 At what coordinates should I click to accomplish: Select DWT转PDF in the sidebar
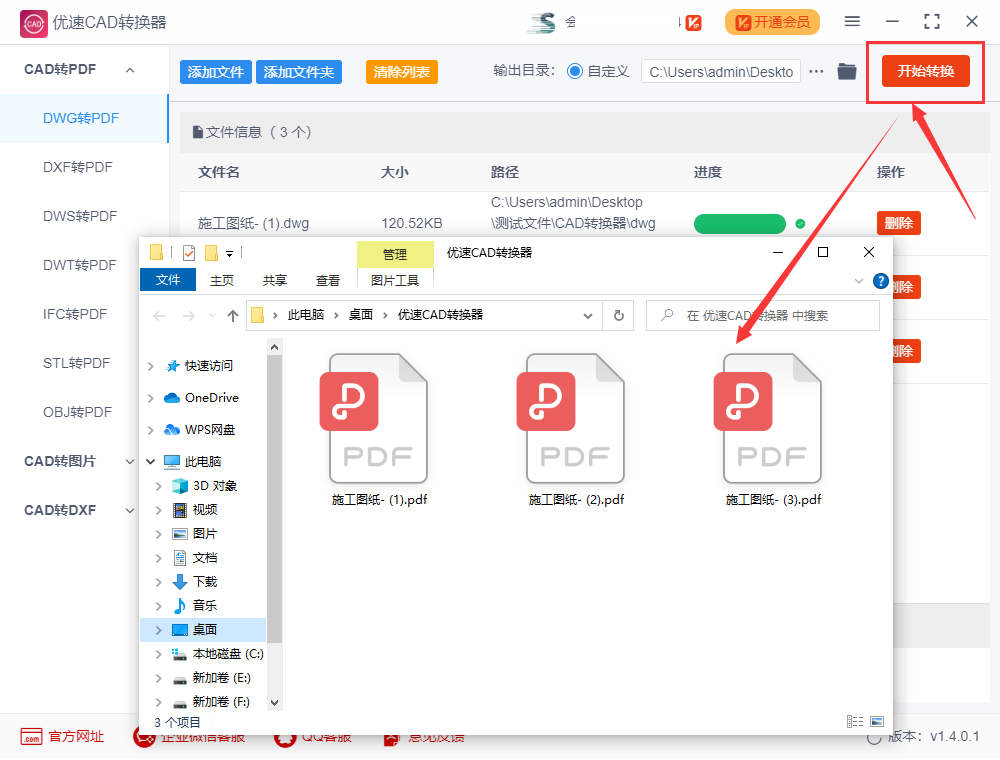tap(80, 265)
